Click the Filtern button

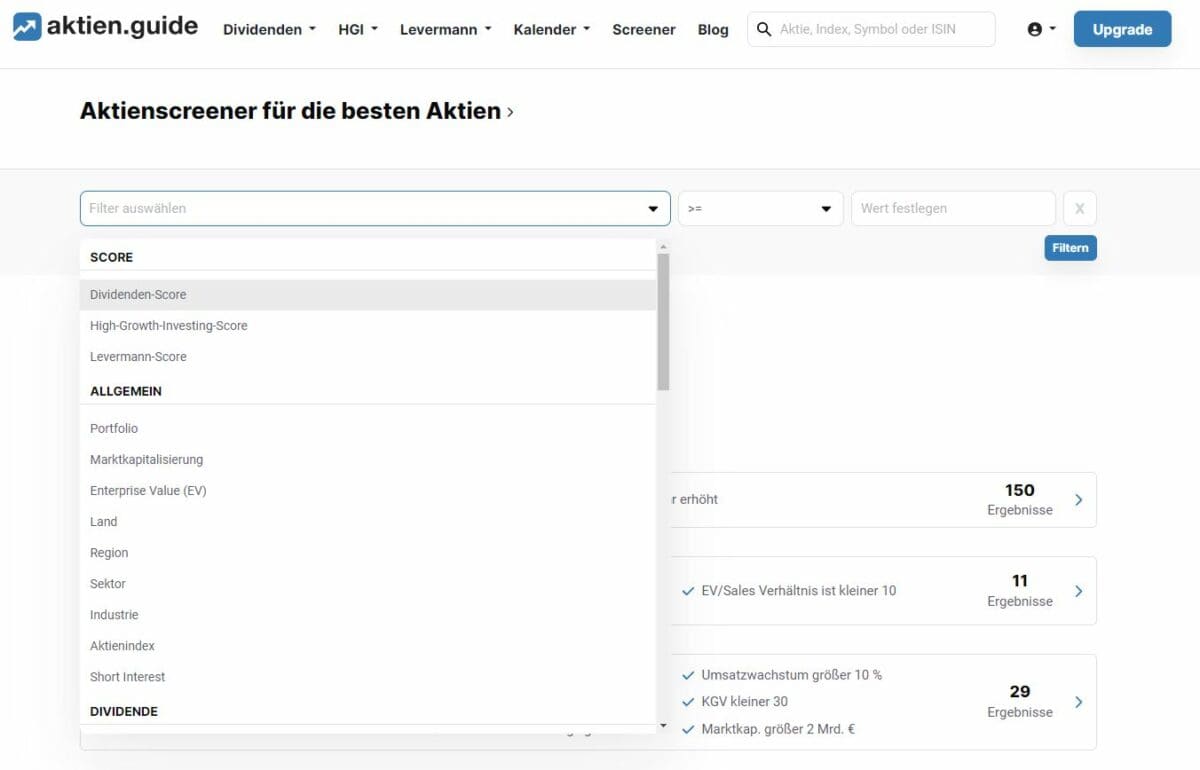tap(1070, 247)
